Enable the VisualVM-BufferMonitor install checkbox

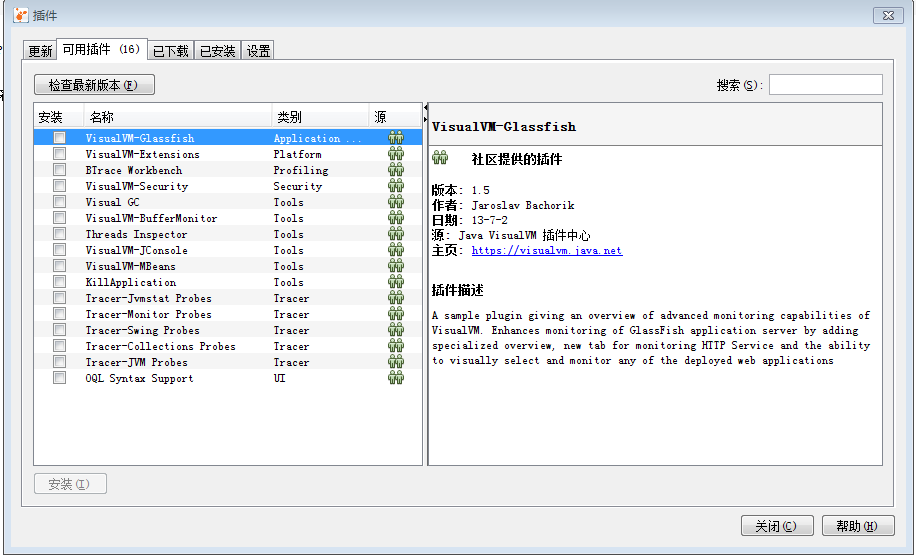pos(60,218)
